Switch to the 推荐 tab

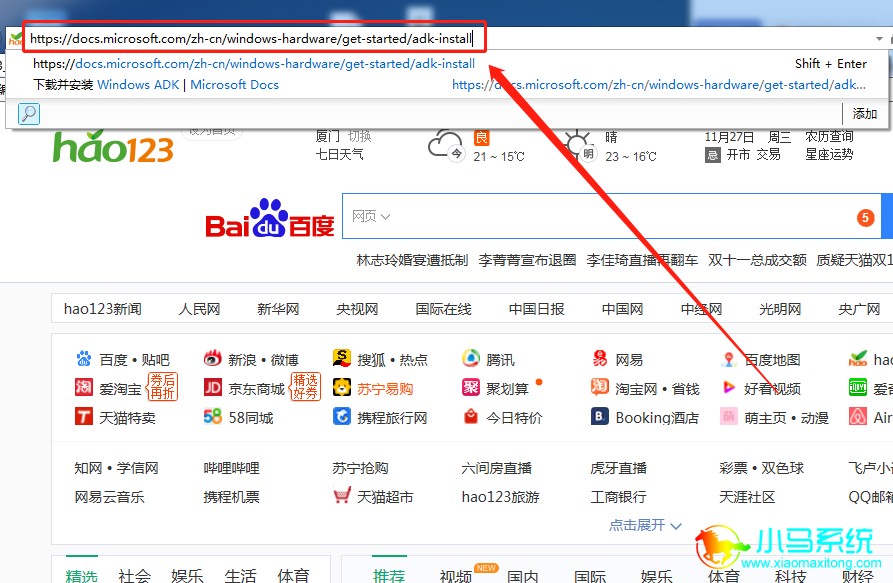[x=389, y=575]
